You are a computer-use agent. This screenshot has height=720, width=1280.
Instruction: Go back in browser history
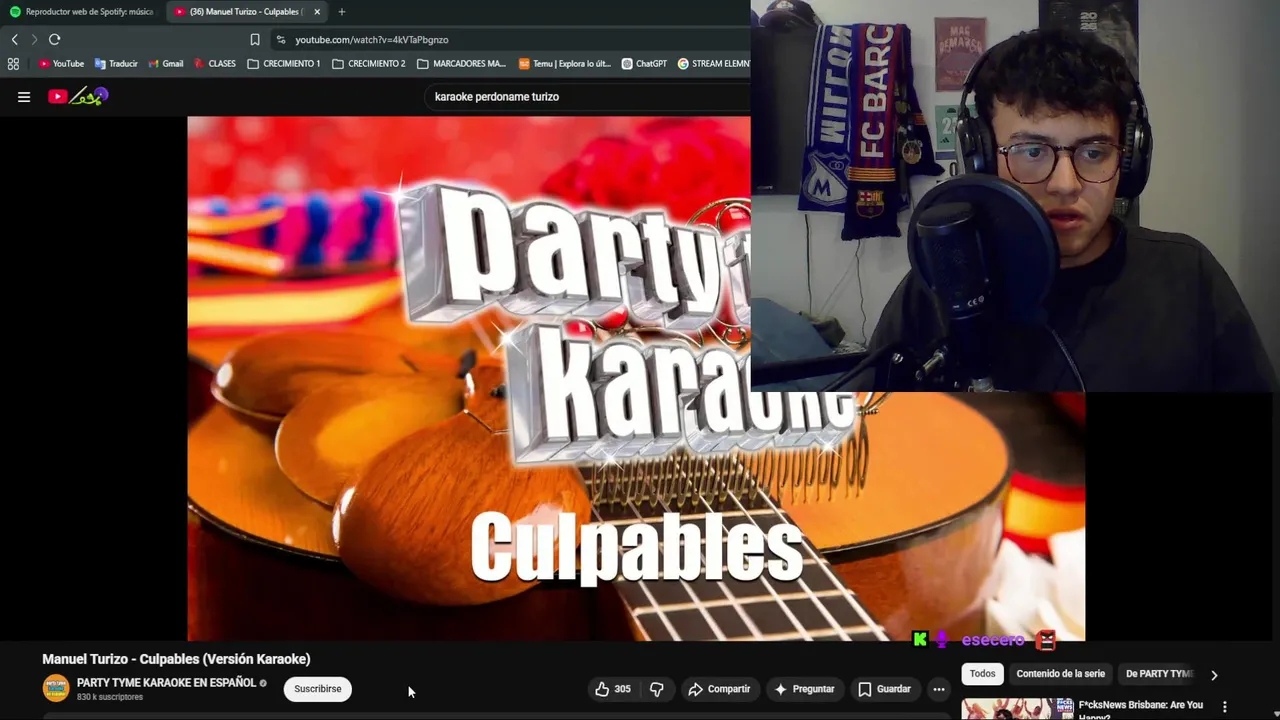pyautogui.click(x=14, y=39)
